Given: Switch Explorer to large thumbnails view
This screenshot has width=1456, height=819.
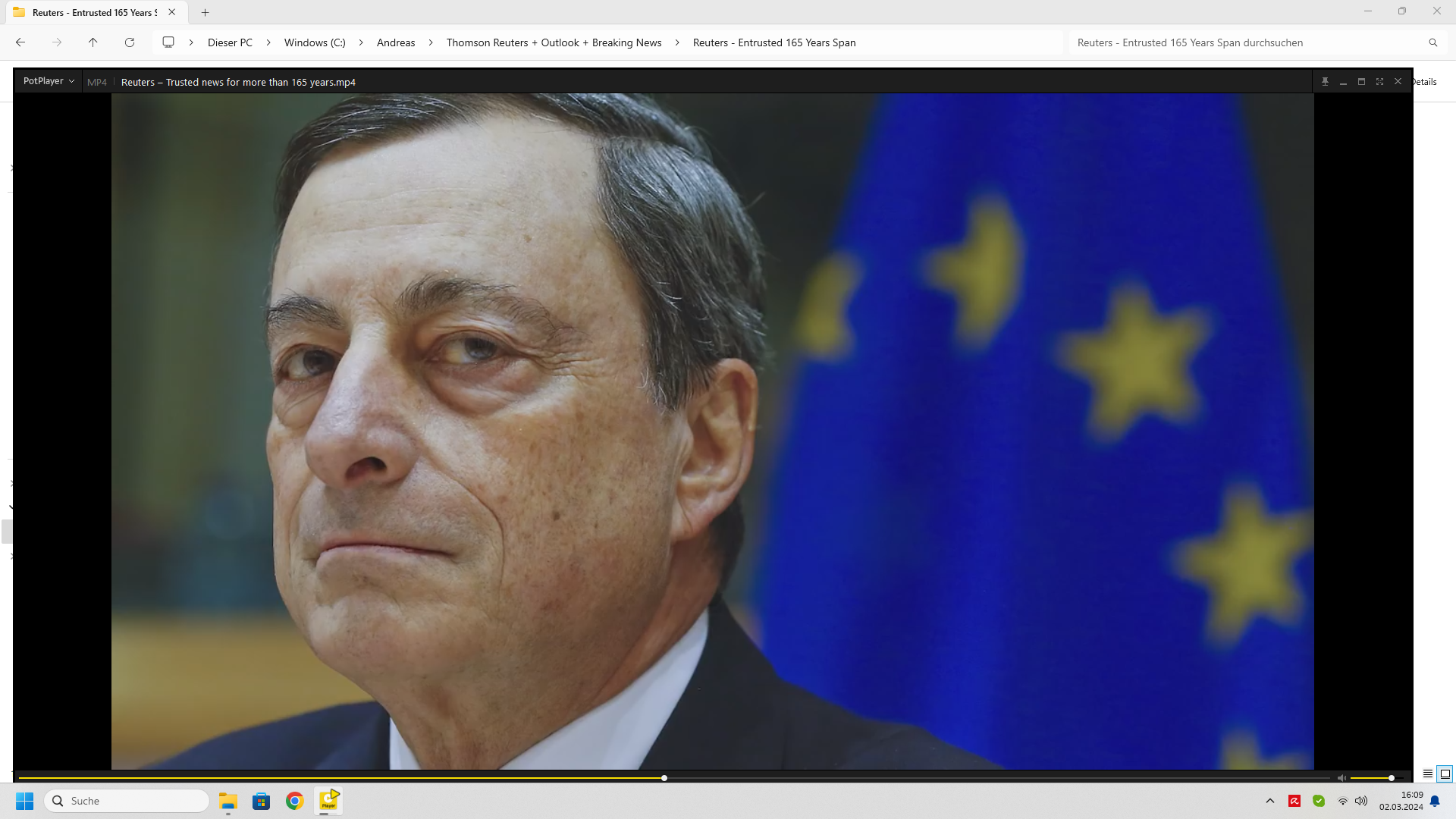Looking at the screenshot, I should click(x=1445, y=773).
